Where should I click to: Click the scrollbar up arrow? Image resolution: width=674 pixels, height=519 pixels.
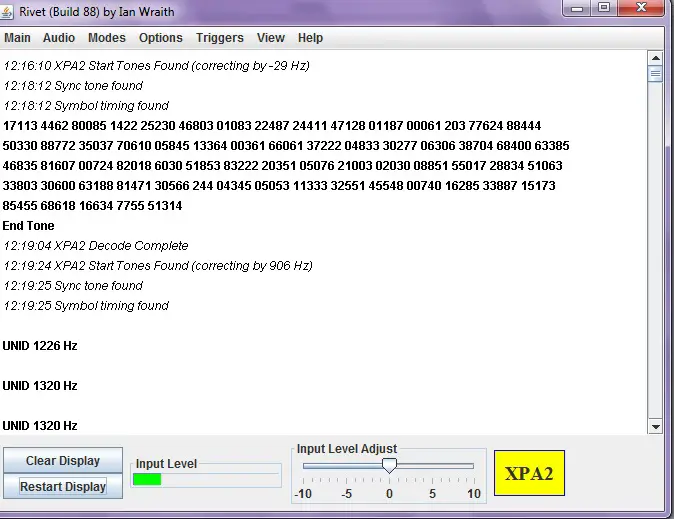(x=656, y=58)
